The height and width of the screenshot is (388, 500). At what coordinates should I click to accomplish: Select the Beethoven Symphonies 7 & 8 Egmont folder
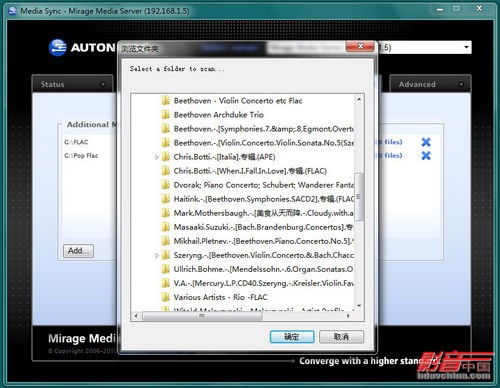[x=264, y=129]
